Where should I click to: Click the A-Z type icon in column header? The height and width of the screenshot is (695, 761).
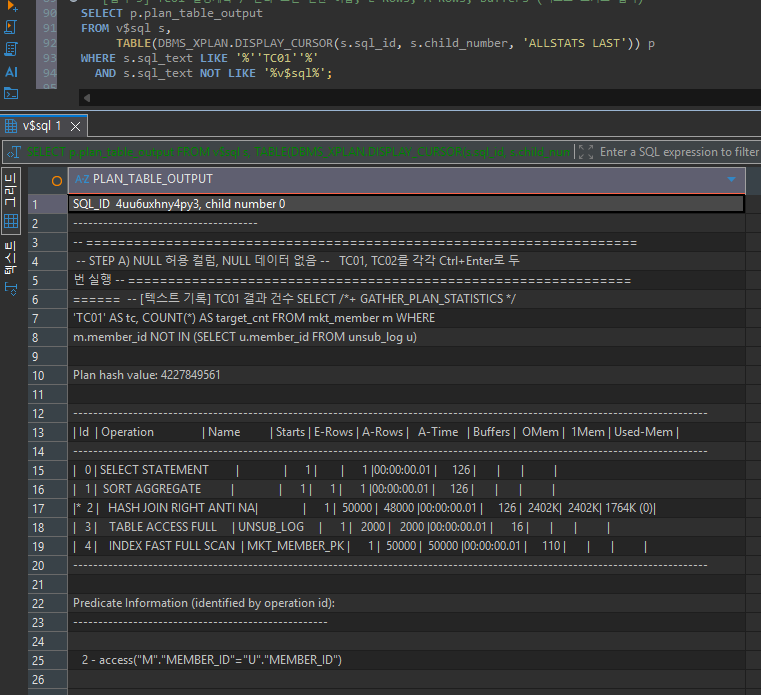[x=82, y=179]
